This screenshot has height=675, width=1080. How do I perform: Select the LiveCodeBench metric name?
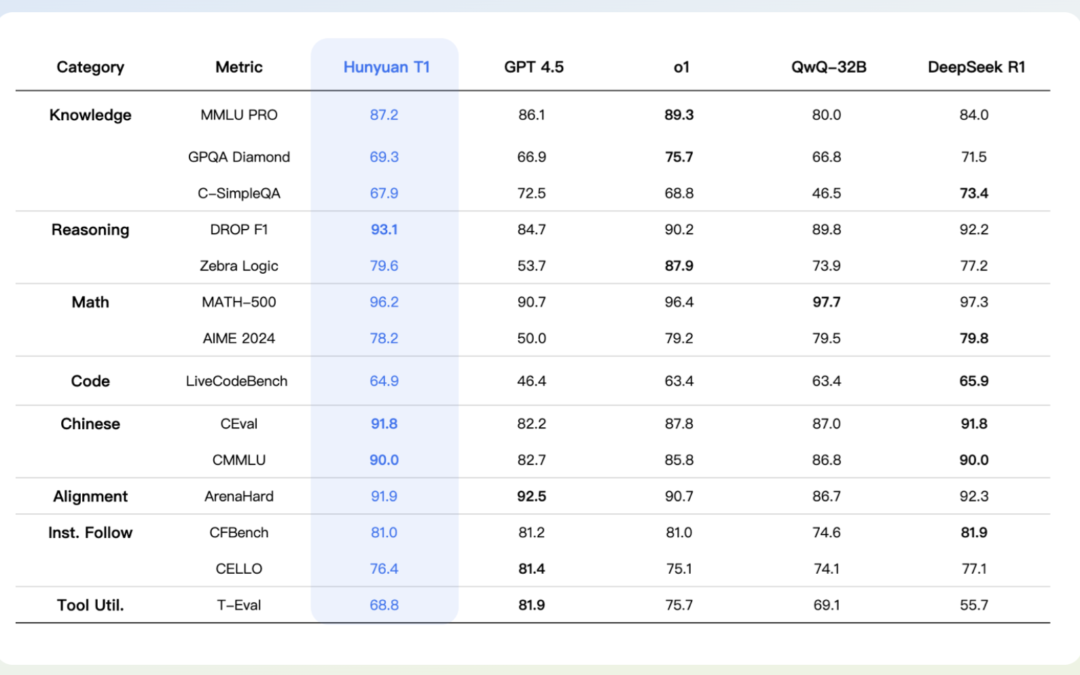239,381
